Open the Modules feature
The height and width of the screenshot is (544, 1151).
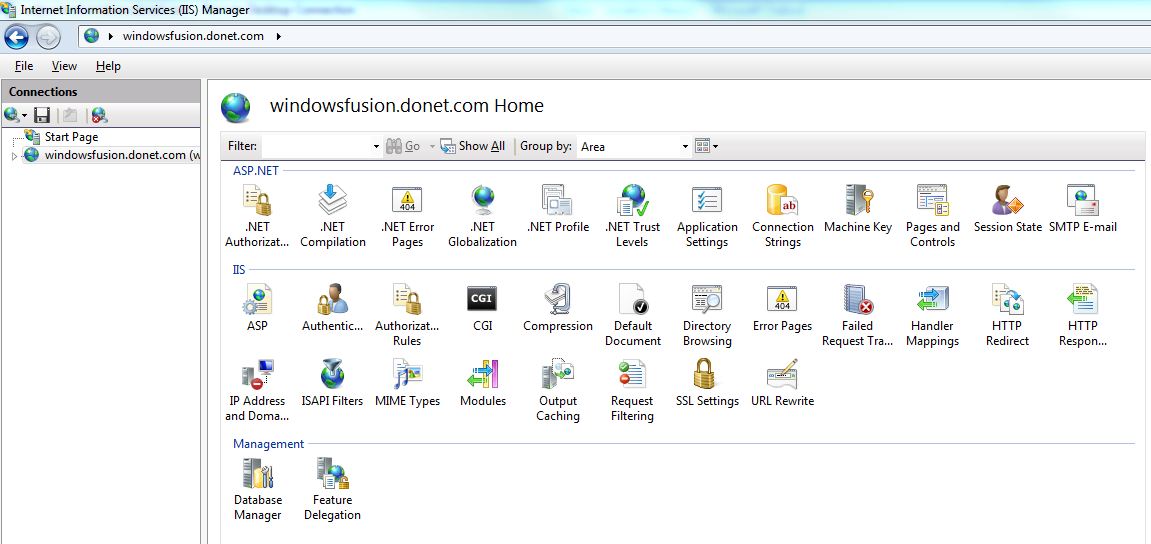(482, 382)
